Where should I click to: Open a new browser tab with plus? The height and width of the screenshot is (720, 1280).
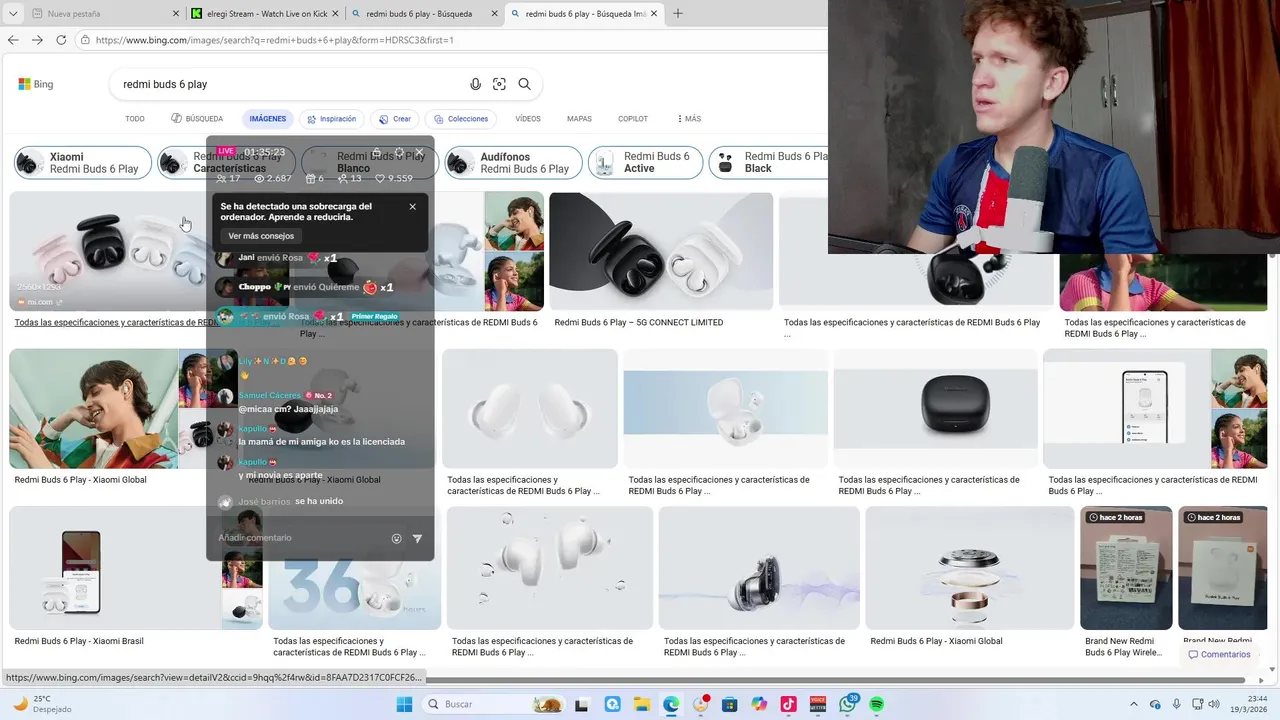tap(678, 14)
